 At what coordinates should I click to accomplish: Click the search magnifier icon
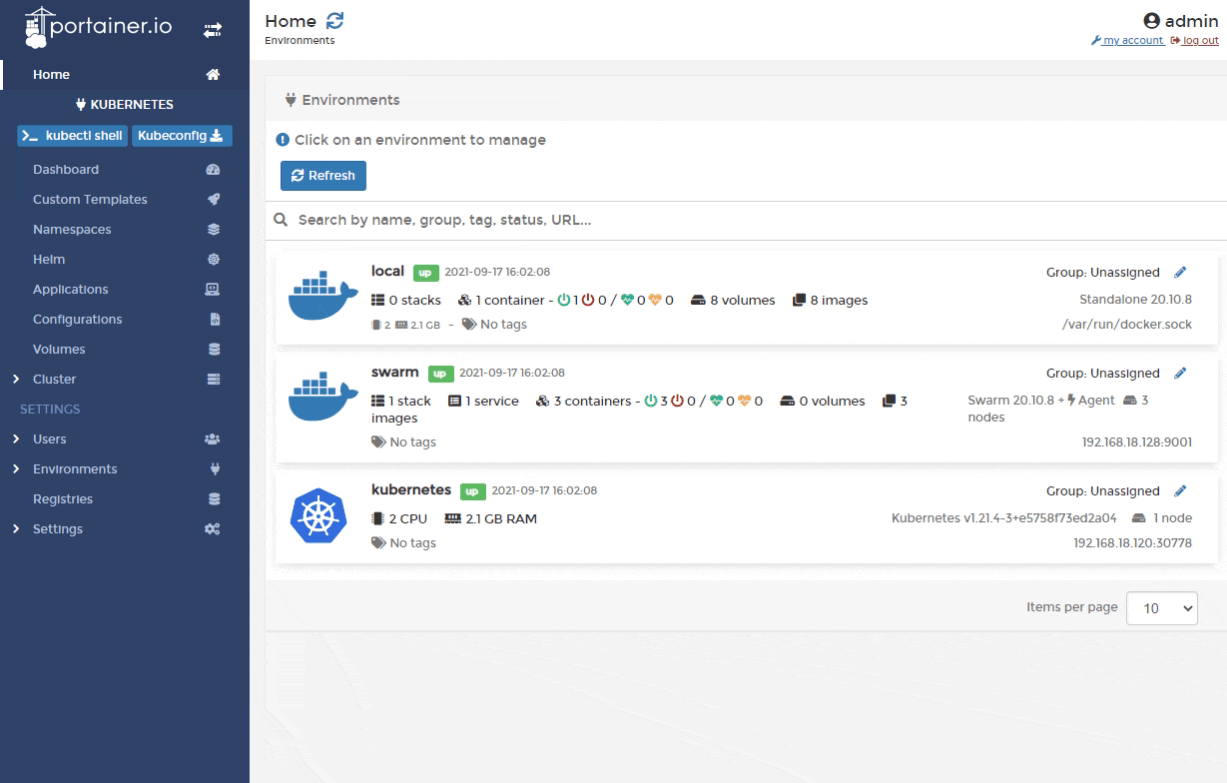click(x=281, y=220)
